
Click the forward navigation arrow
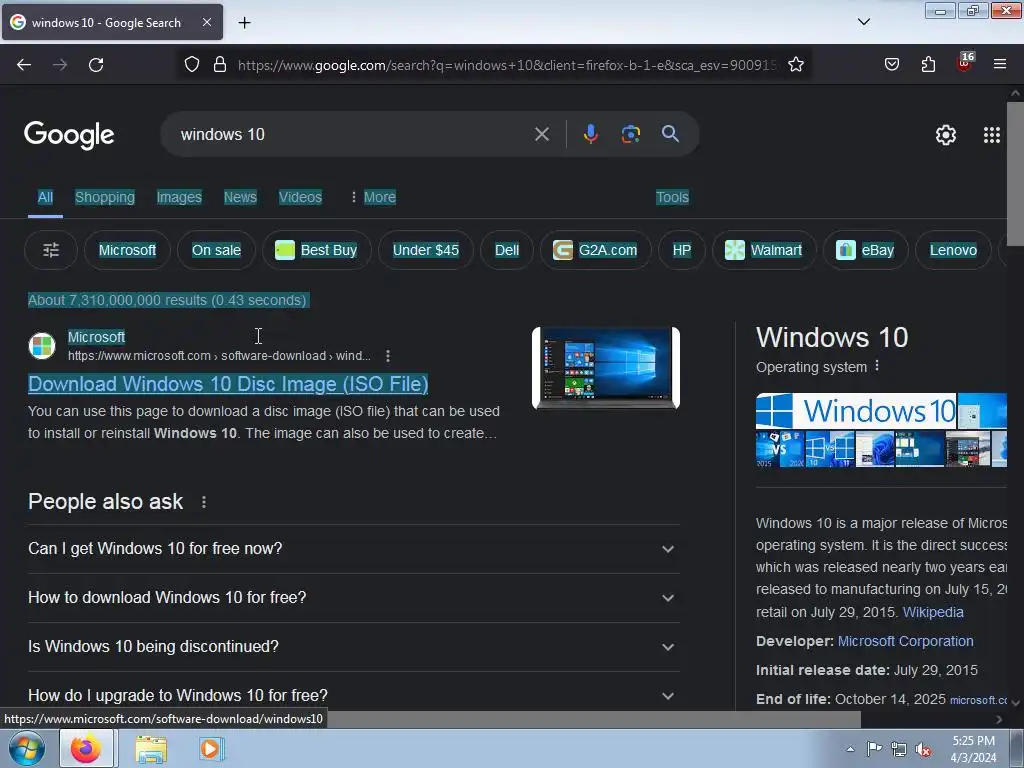click(60, 65)
